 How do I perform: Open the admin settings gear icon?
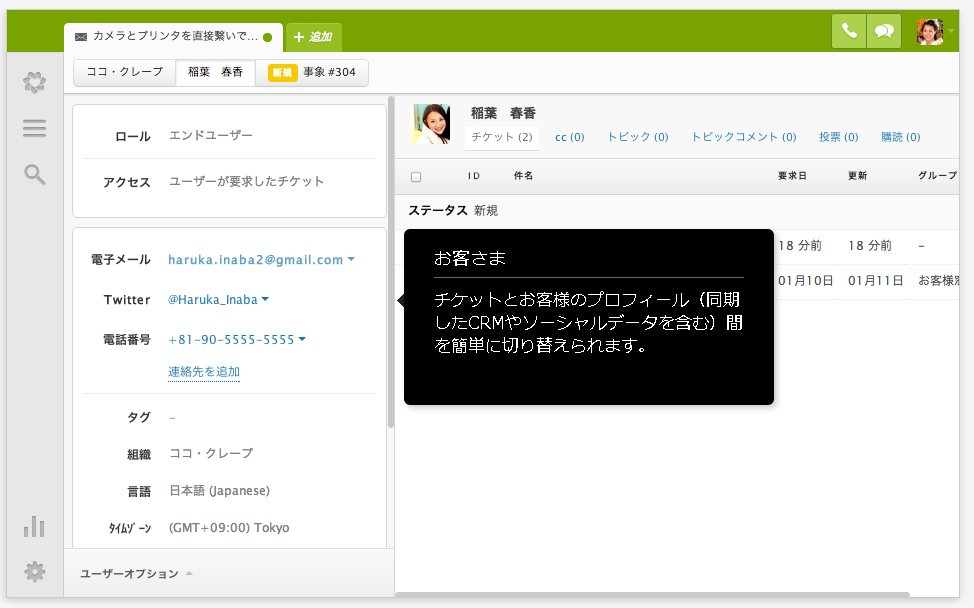tap(34, 571)
